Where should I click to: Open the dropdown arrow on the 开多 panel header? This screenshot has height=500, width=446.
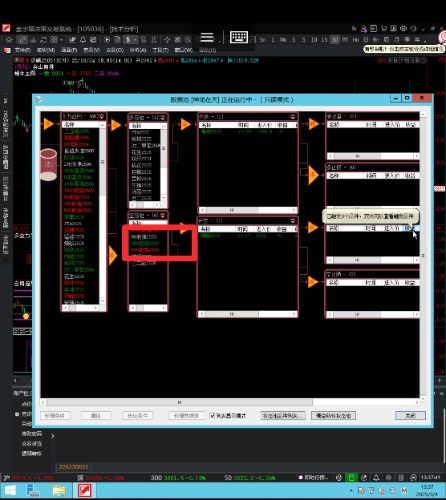tap(293, 117)
